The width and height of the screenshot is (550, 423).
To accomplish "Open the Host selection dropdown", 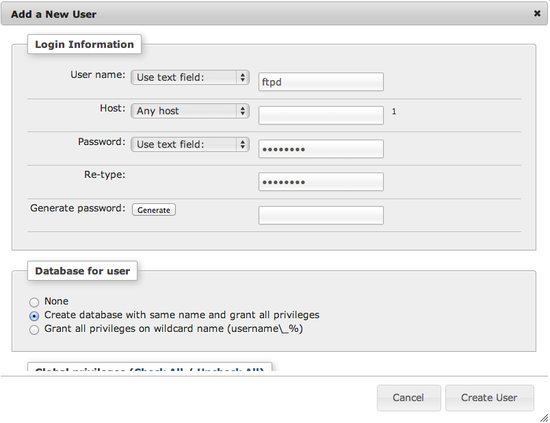I will tap(190, 111).
